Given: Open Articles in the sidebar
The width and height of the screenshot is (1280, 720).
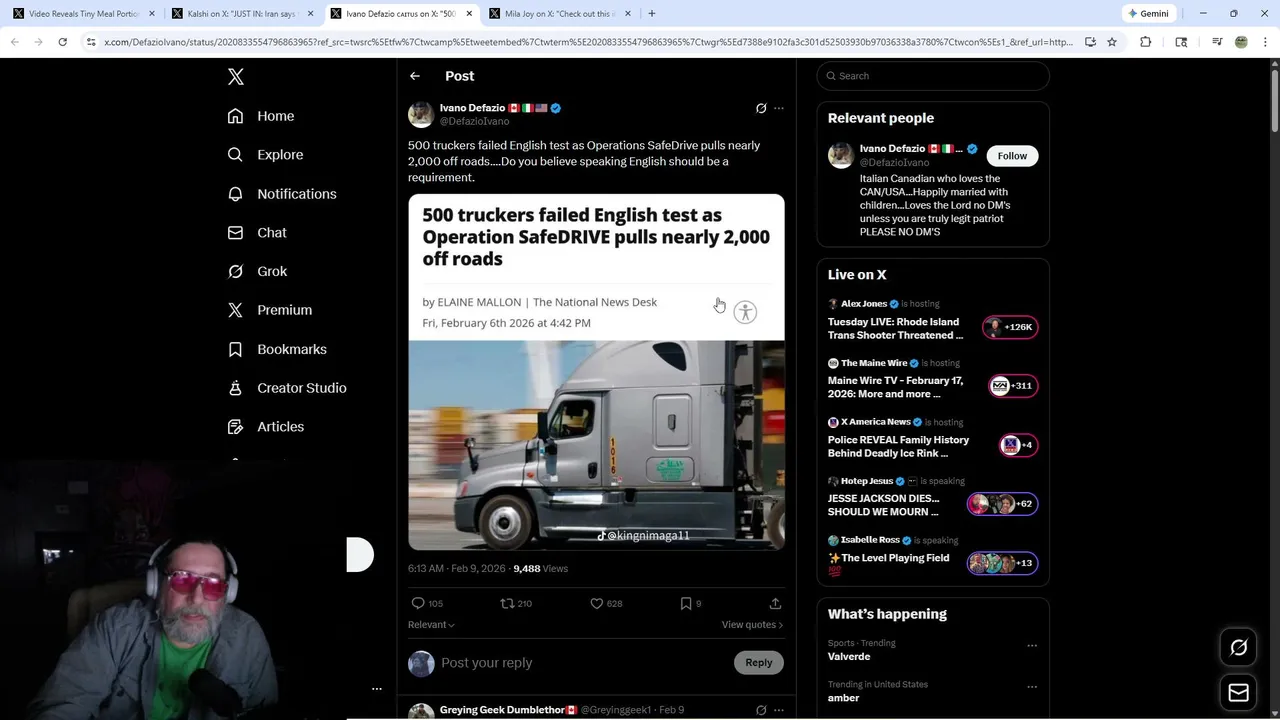Looking at the screenshot, I should pyautogui.click(x=266, y=427).
